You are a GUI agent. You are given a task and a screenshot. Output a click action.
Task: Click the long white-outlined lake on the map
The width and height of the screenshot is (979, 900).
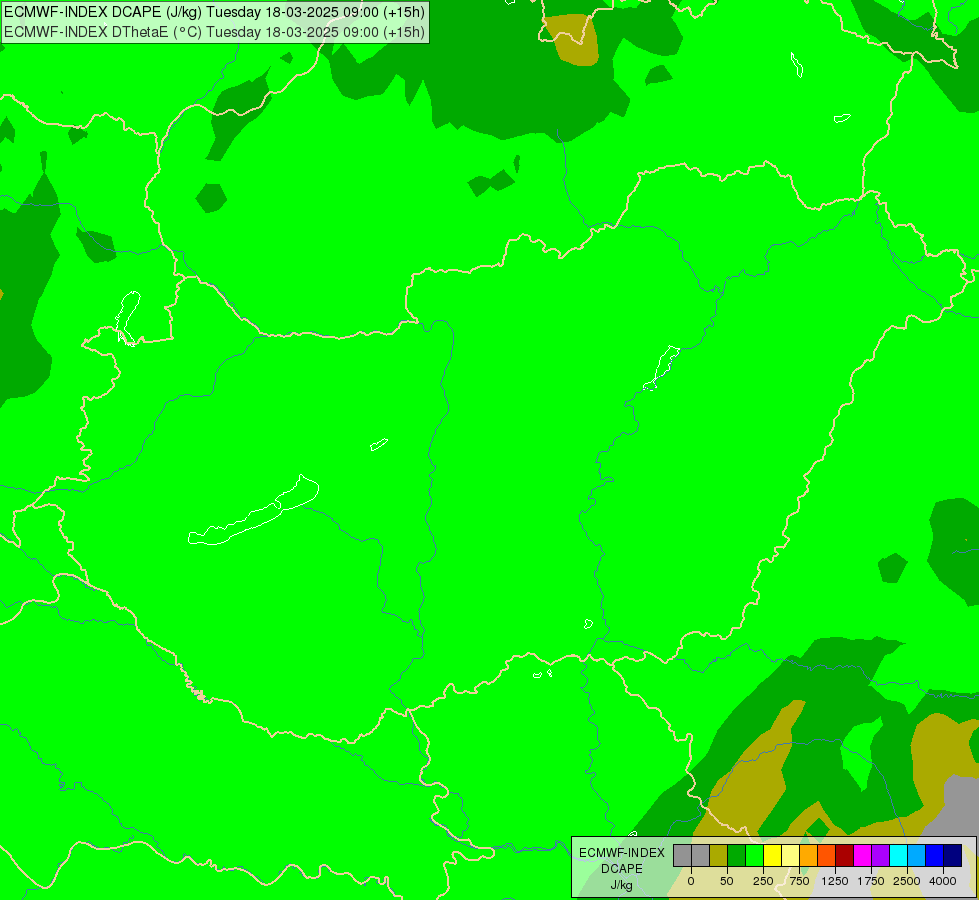coord(253,511)
